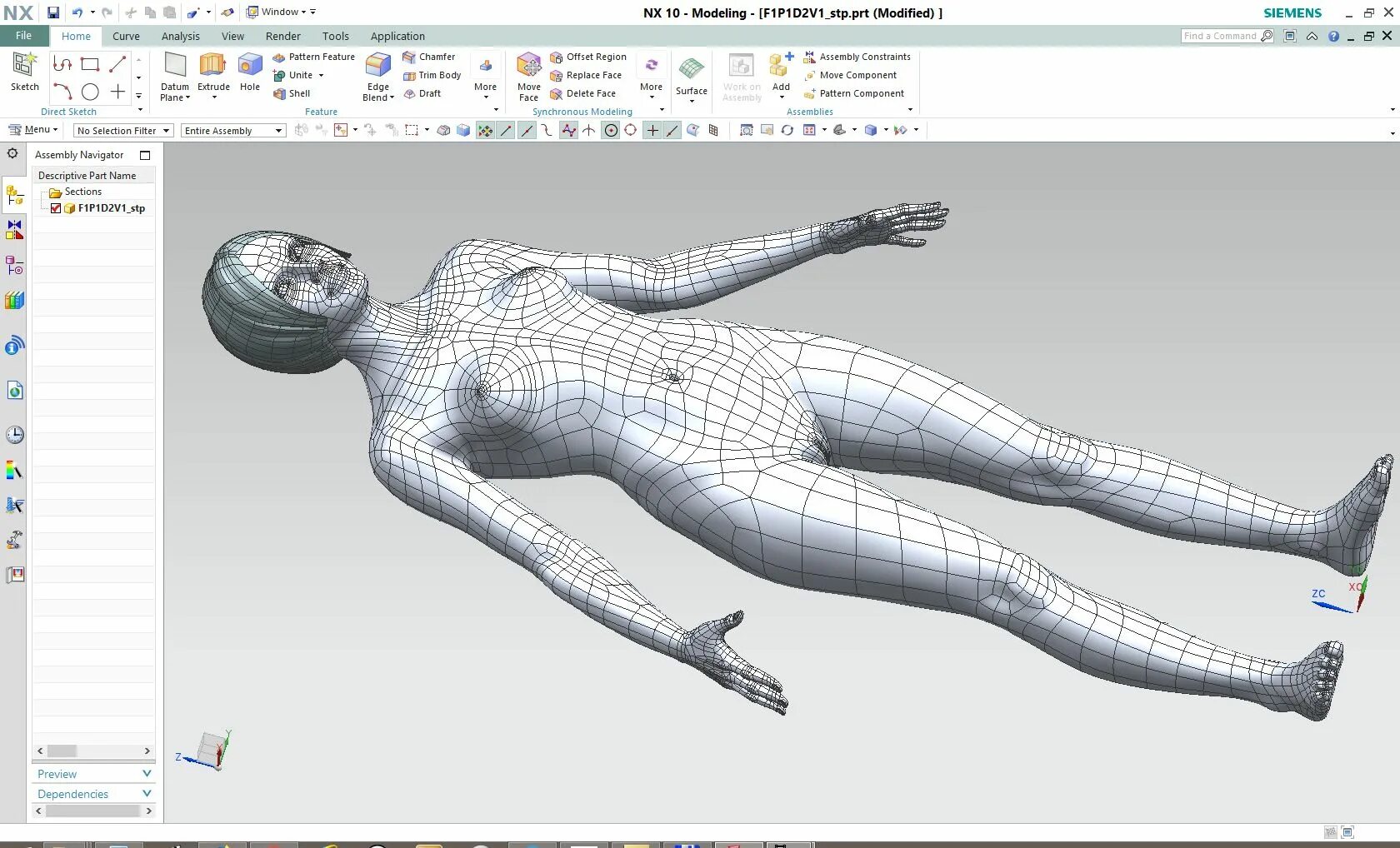Click the Add component icon
This screenshot has height=848, width=1400.
(781, 72)
